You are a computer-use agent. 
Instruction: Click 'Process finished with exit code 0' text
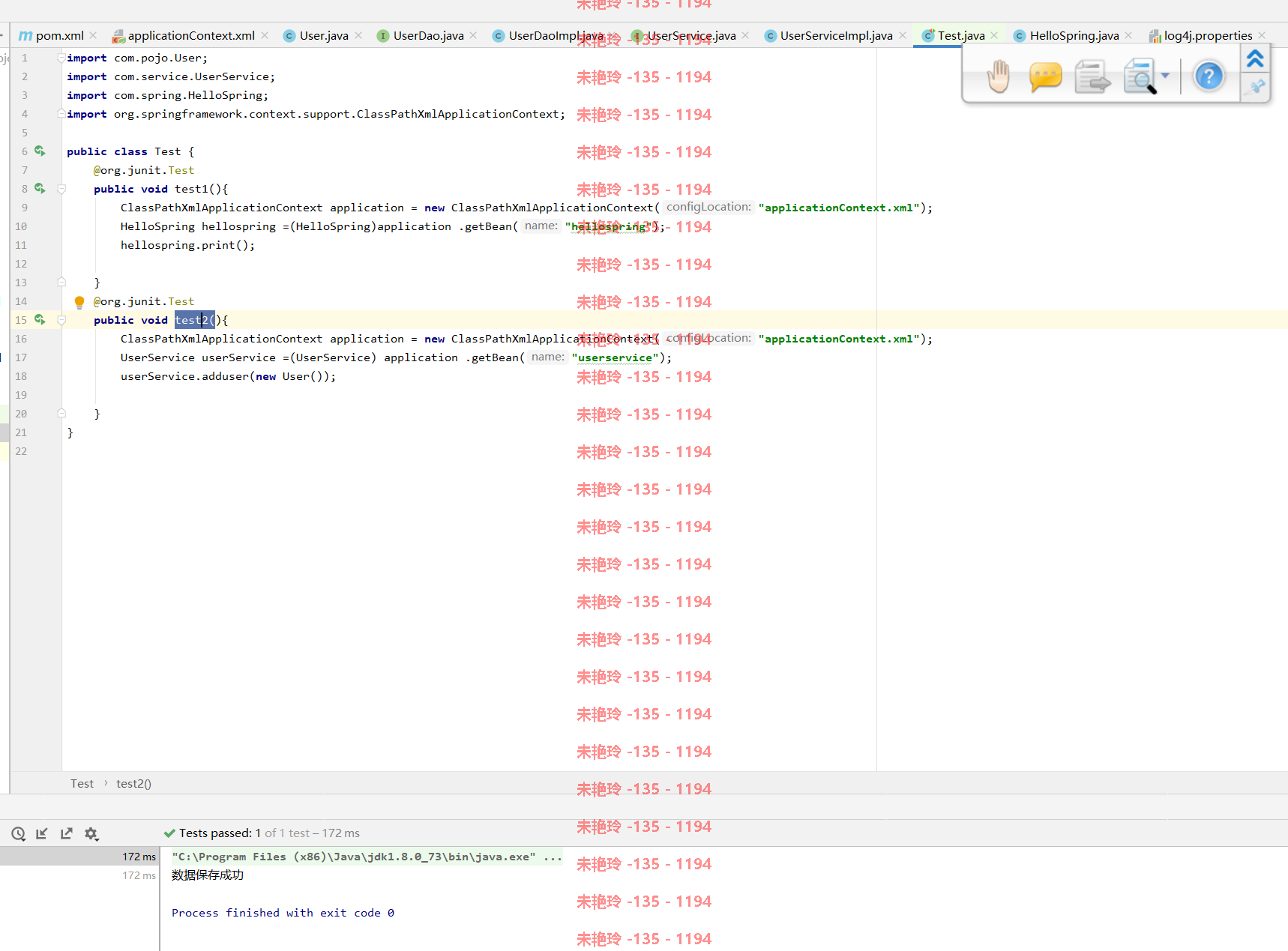point(283,913)
